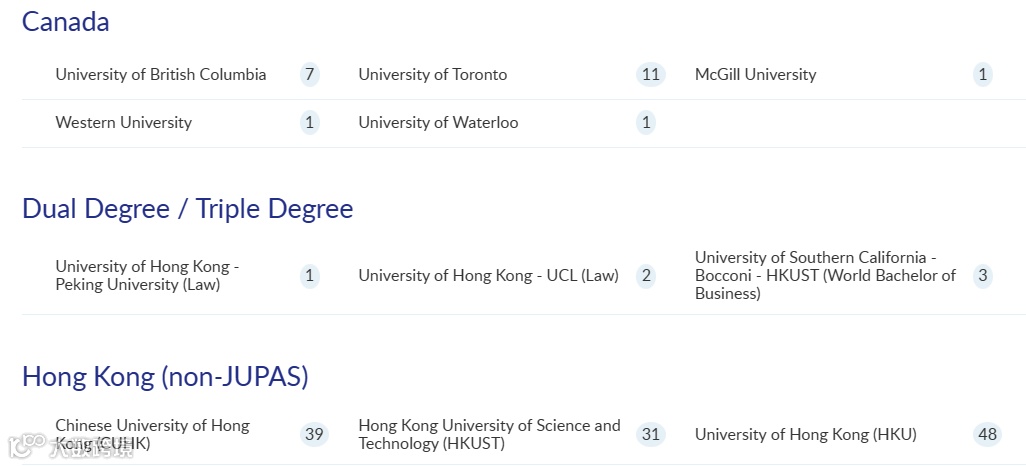Click the Western University entry
1026x466 pixels.
pyautogui.click(x=123, y=123)
